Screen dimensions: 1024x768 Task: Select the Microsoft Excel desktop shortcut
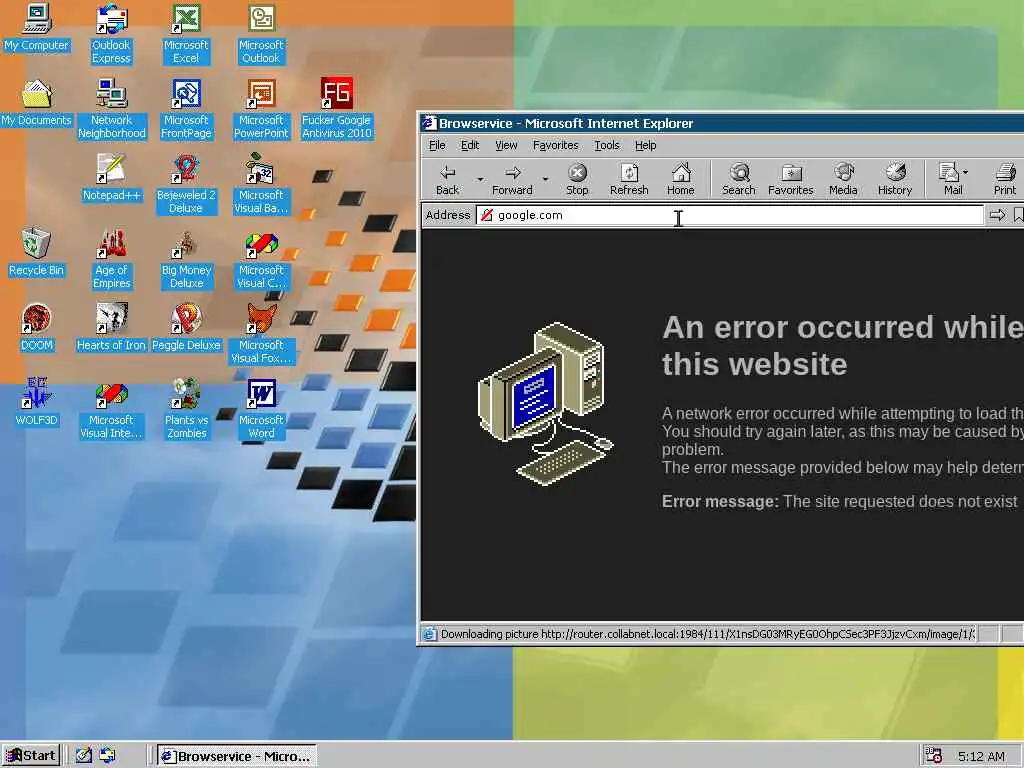[x=186, y=34]
